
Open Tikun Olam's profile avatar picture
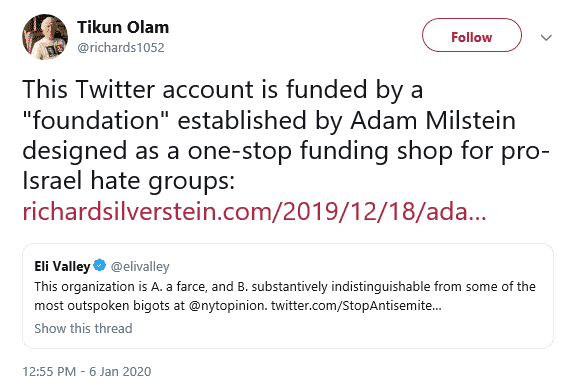[45, 37]
